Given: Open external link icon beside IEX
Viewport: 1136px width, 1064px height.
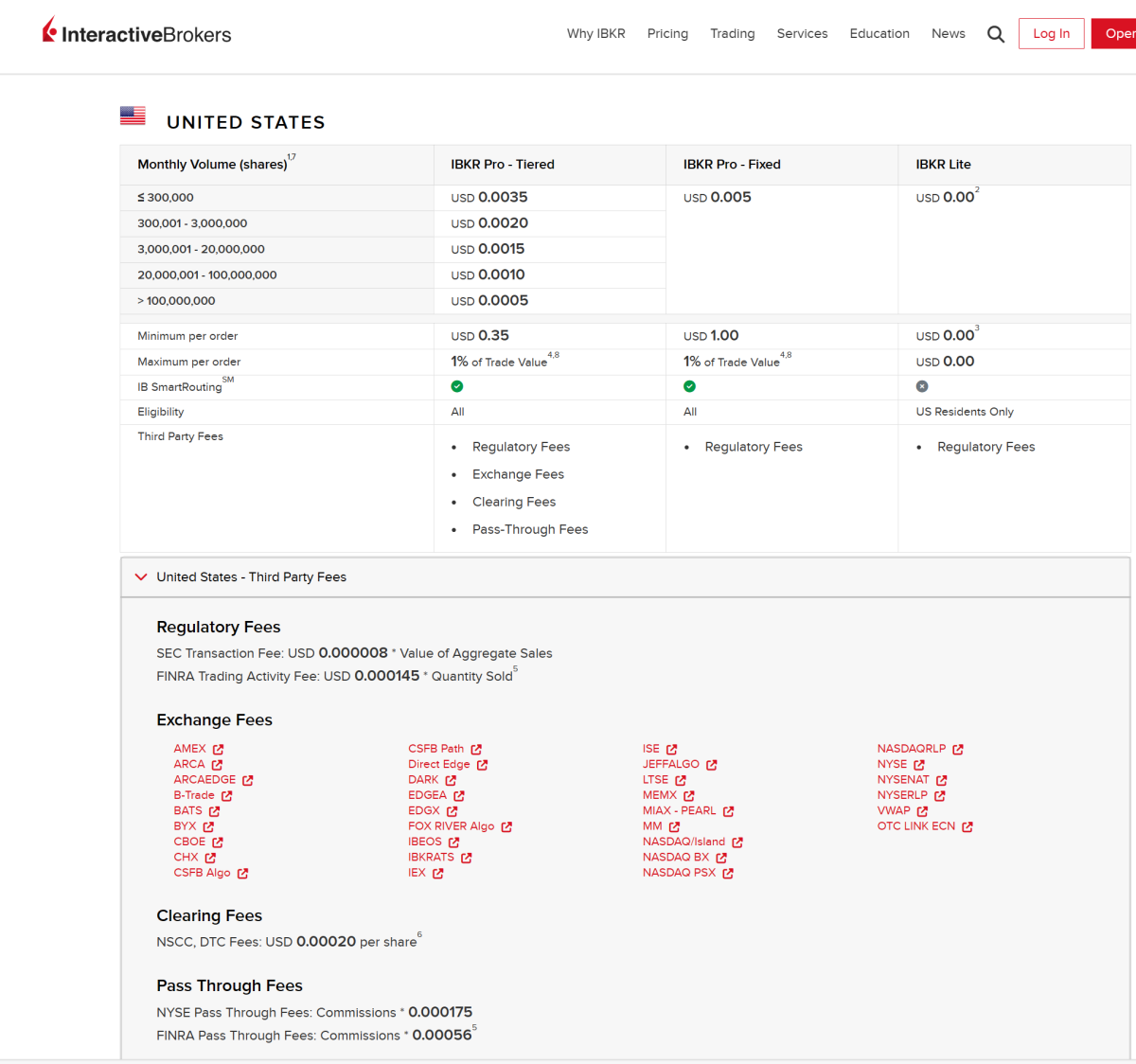Looking at the screenshot, I should tap(438, 874).
